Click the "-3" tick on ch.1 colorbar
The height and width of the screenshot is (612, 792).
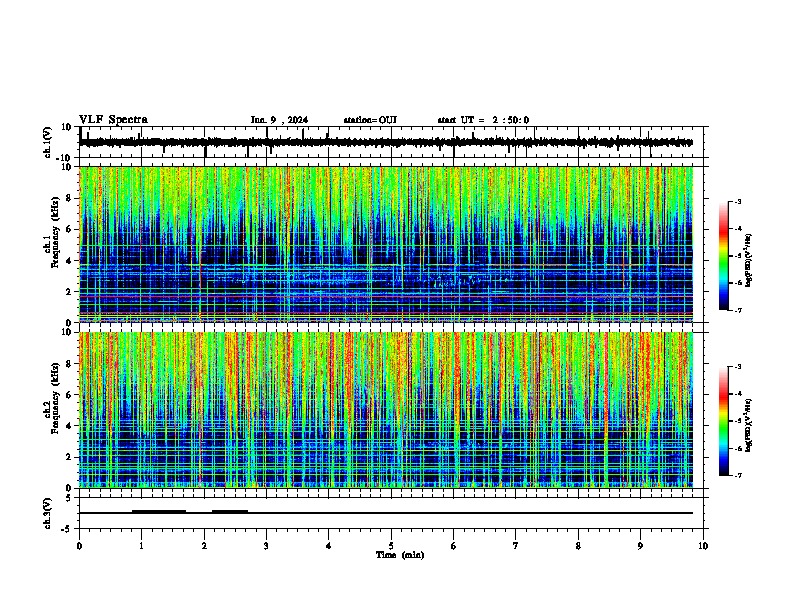pyautogui.click(x=737, y=201)
